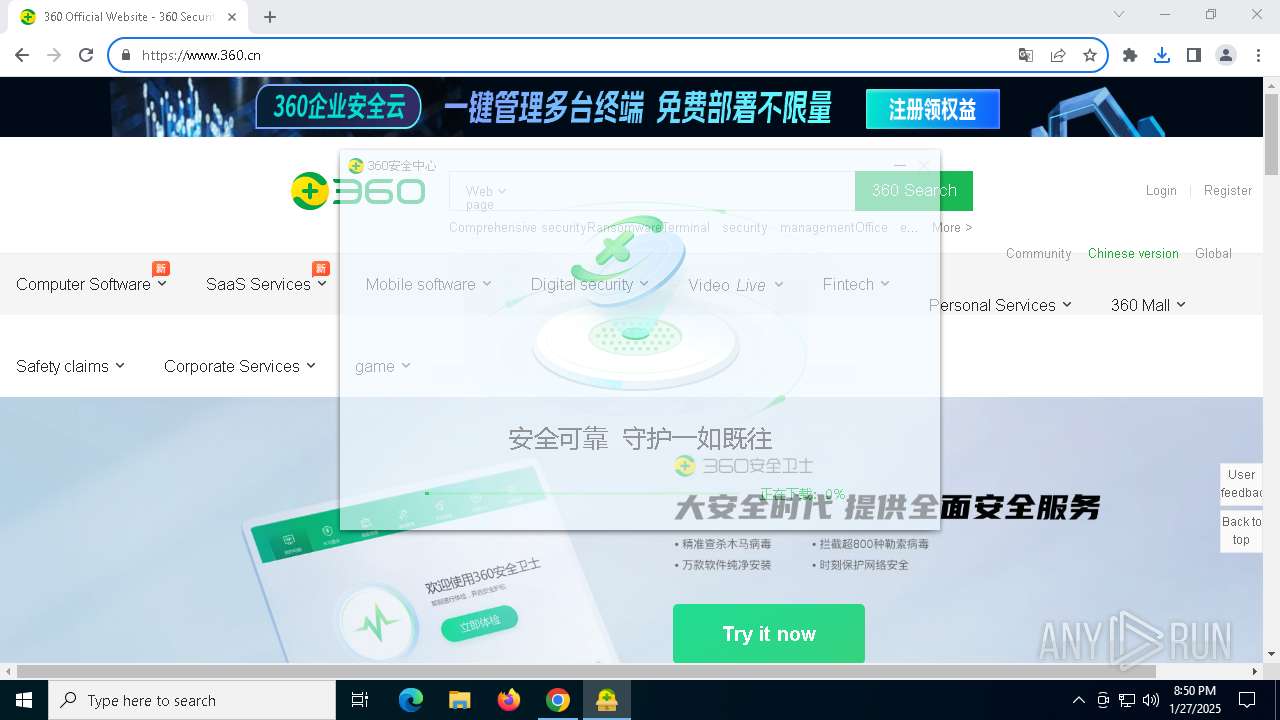Click the 360 enterprise security cloud register banner button

click(x=933, y=109)
